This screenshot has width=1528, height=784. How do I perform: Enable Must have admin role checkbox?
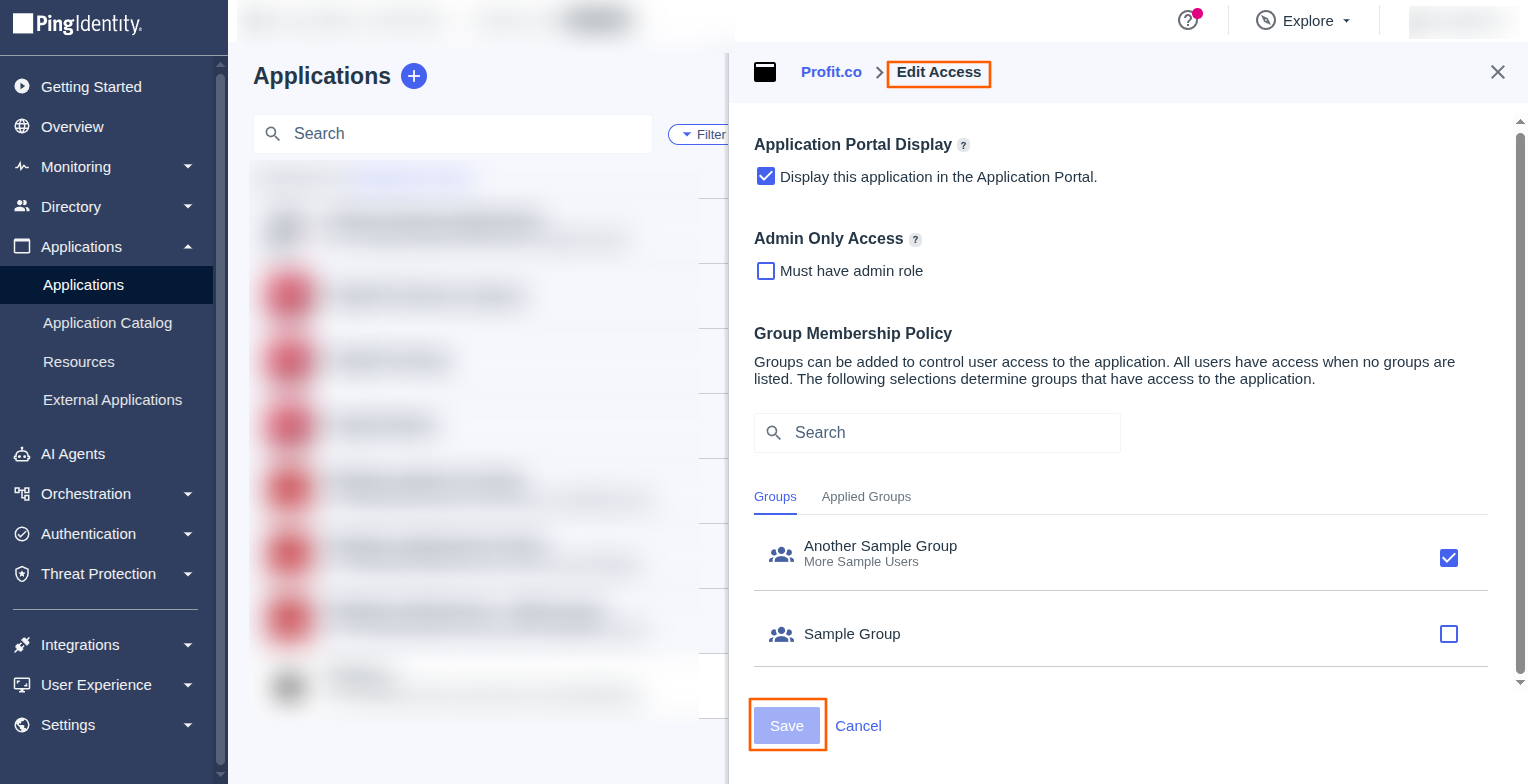[766, 271]
